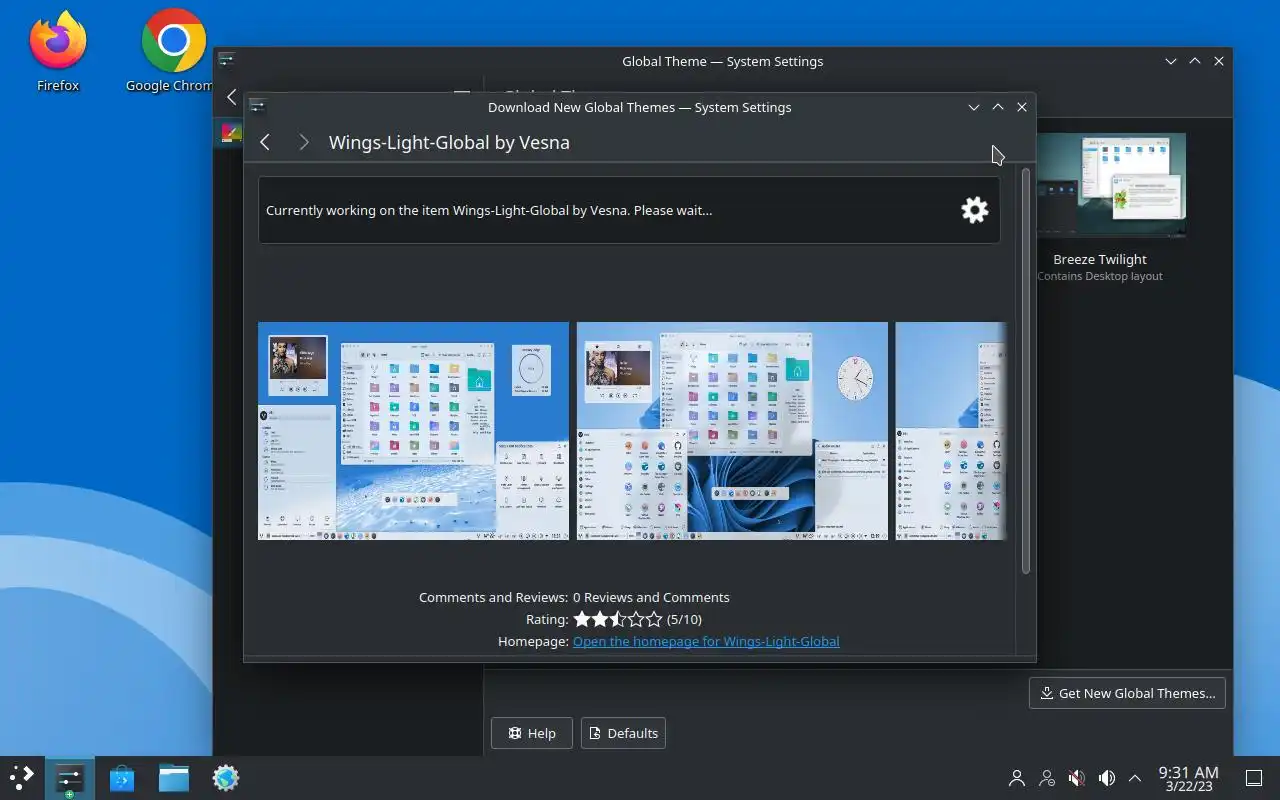The width and height of the screenshot is (1280, 800).
Task: Open the user switch tray icon
Action: tap(1047, 778)
